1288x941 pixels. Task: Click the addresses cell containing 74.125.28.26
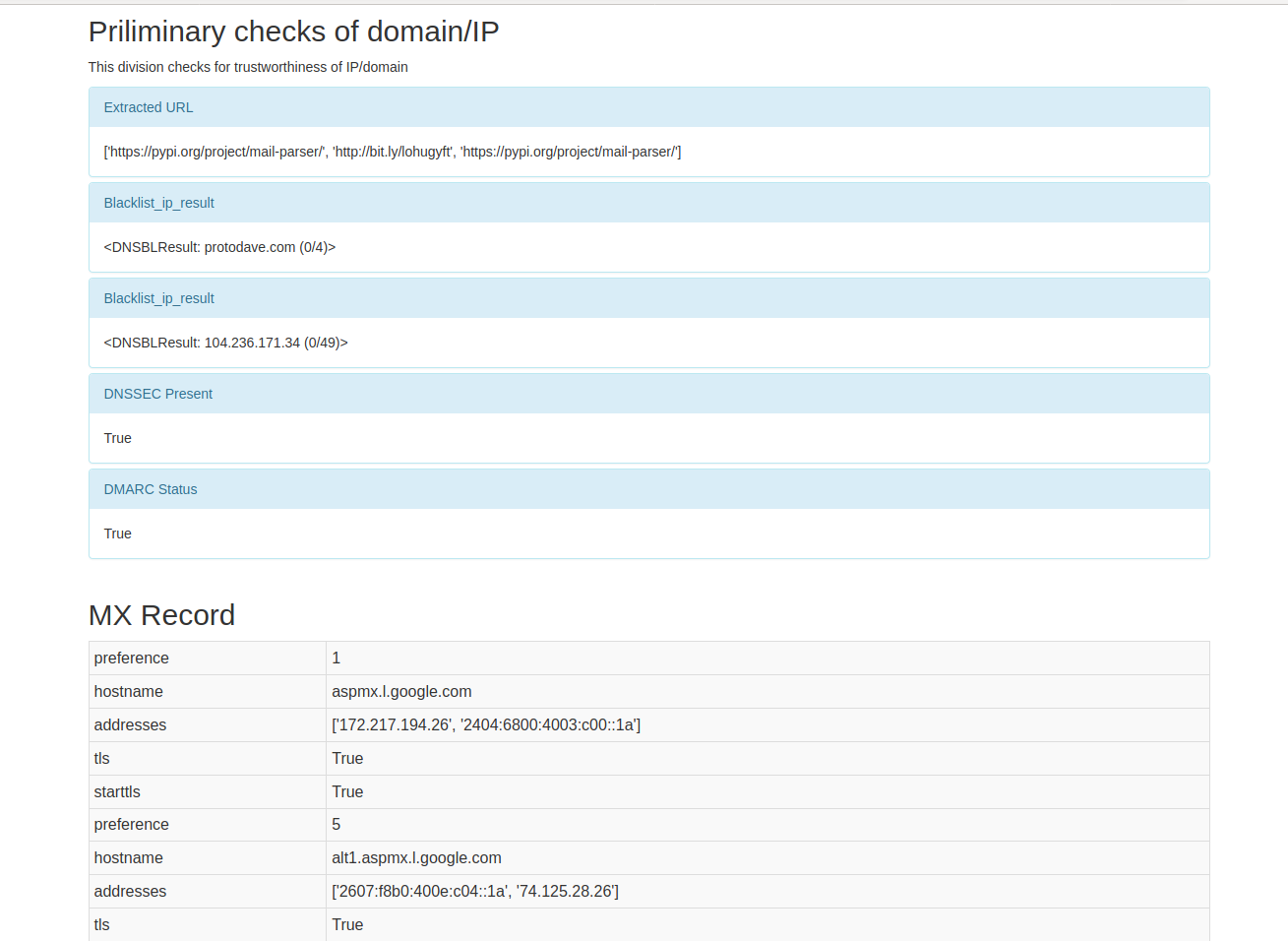[x=475, y=892]
